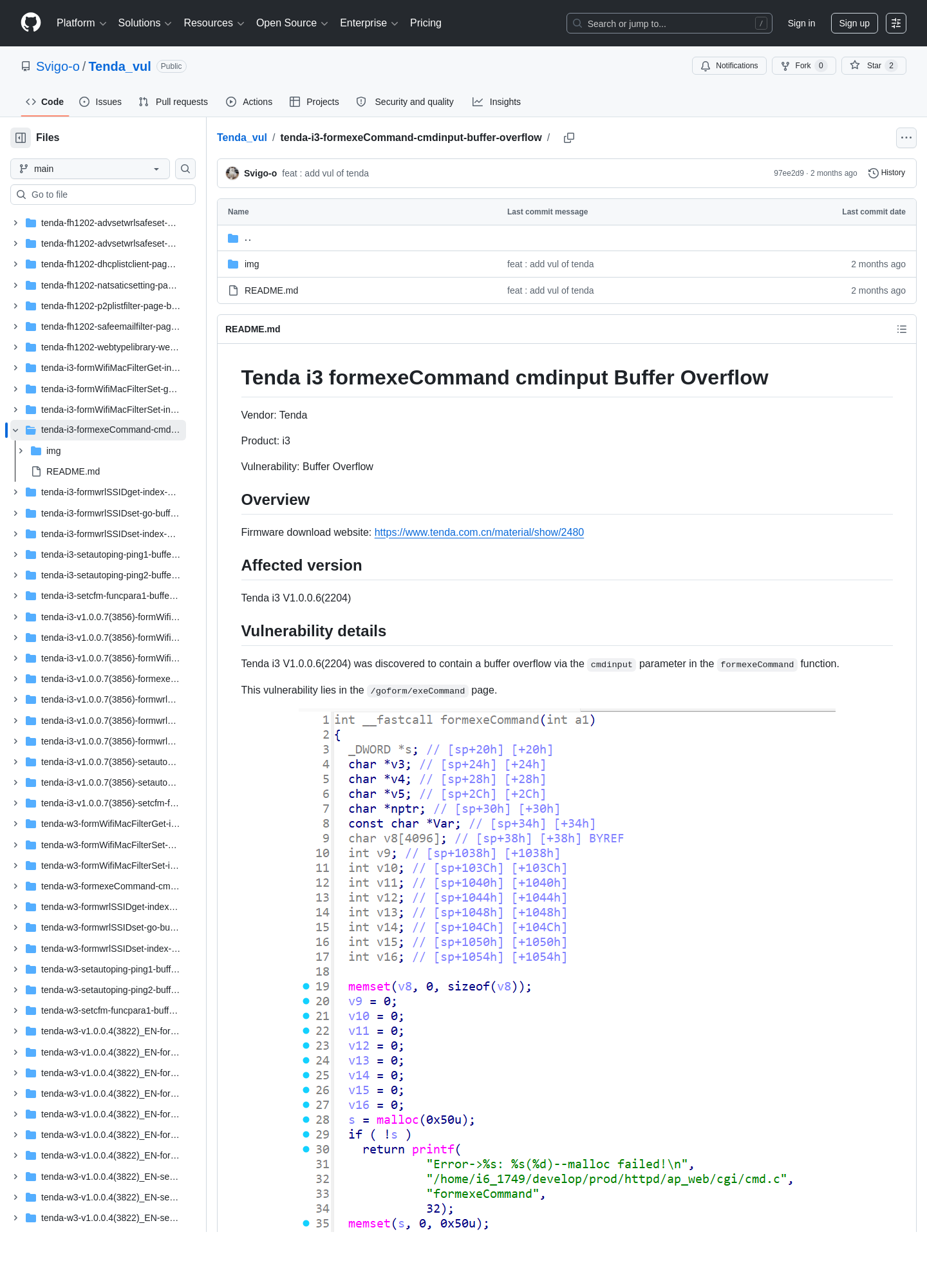Collapse the Files side panel icon
This screenshot has height=1288, width=927.
coord(21,138)
